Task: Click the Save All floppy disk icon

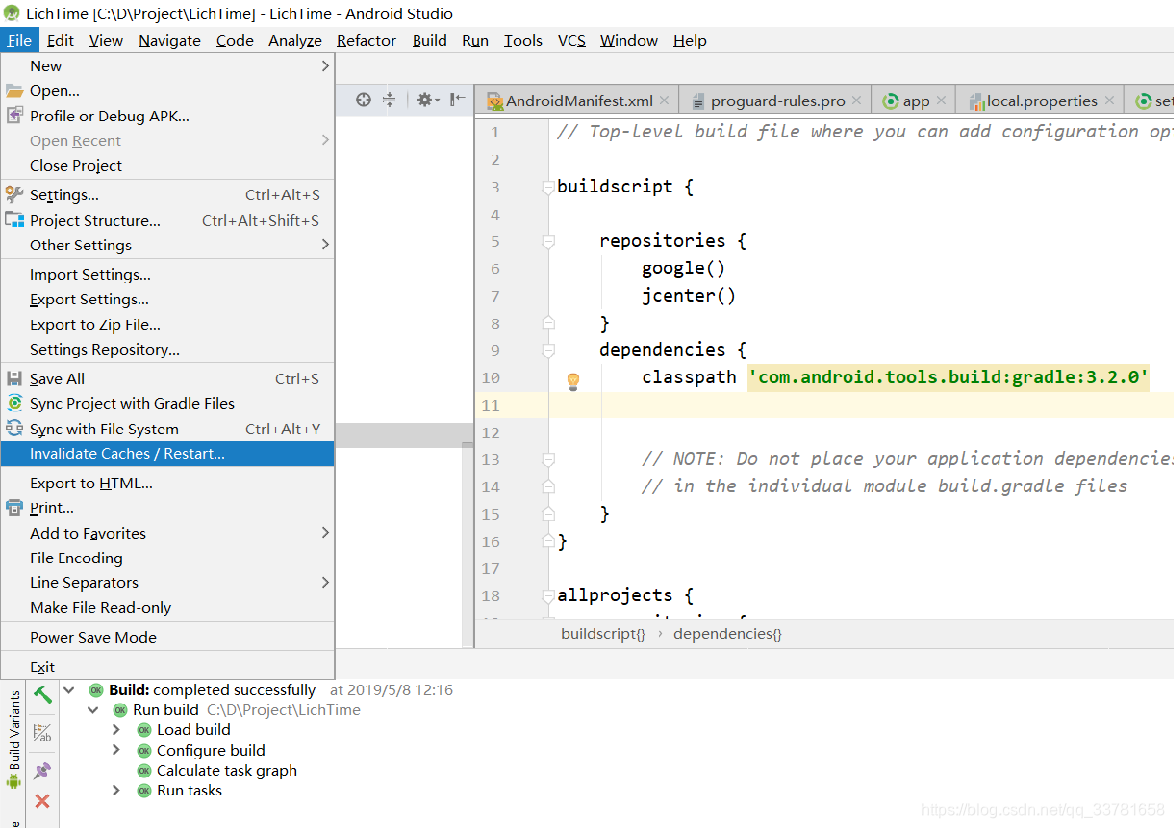Action: click(x=14, y=379)
